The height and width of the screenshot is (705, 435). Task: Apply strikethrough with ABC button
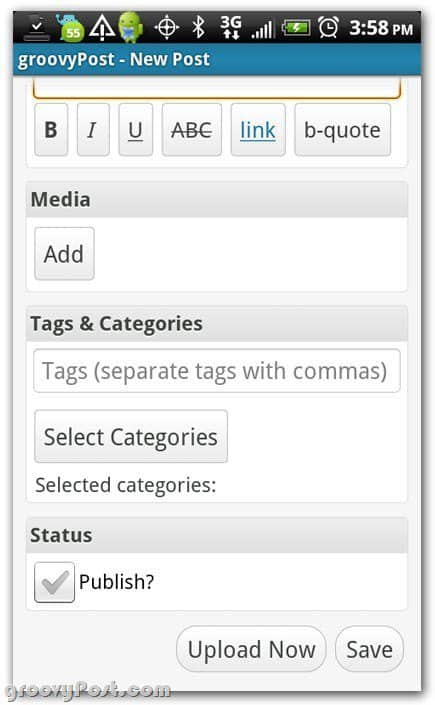192,129
